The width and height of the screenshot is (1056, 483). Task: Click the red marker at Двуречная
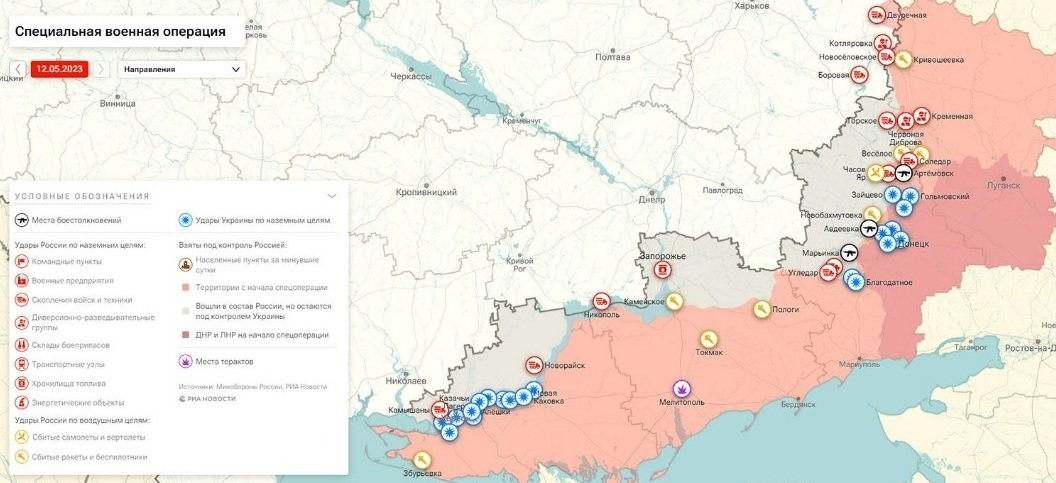tap(876, 15)
